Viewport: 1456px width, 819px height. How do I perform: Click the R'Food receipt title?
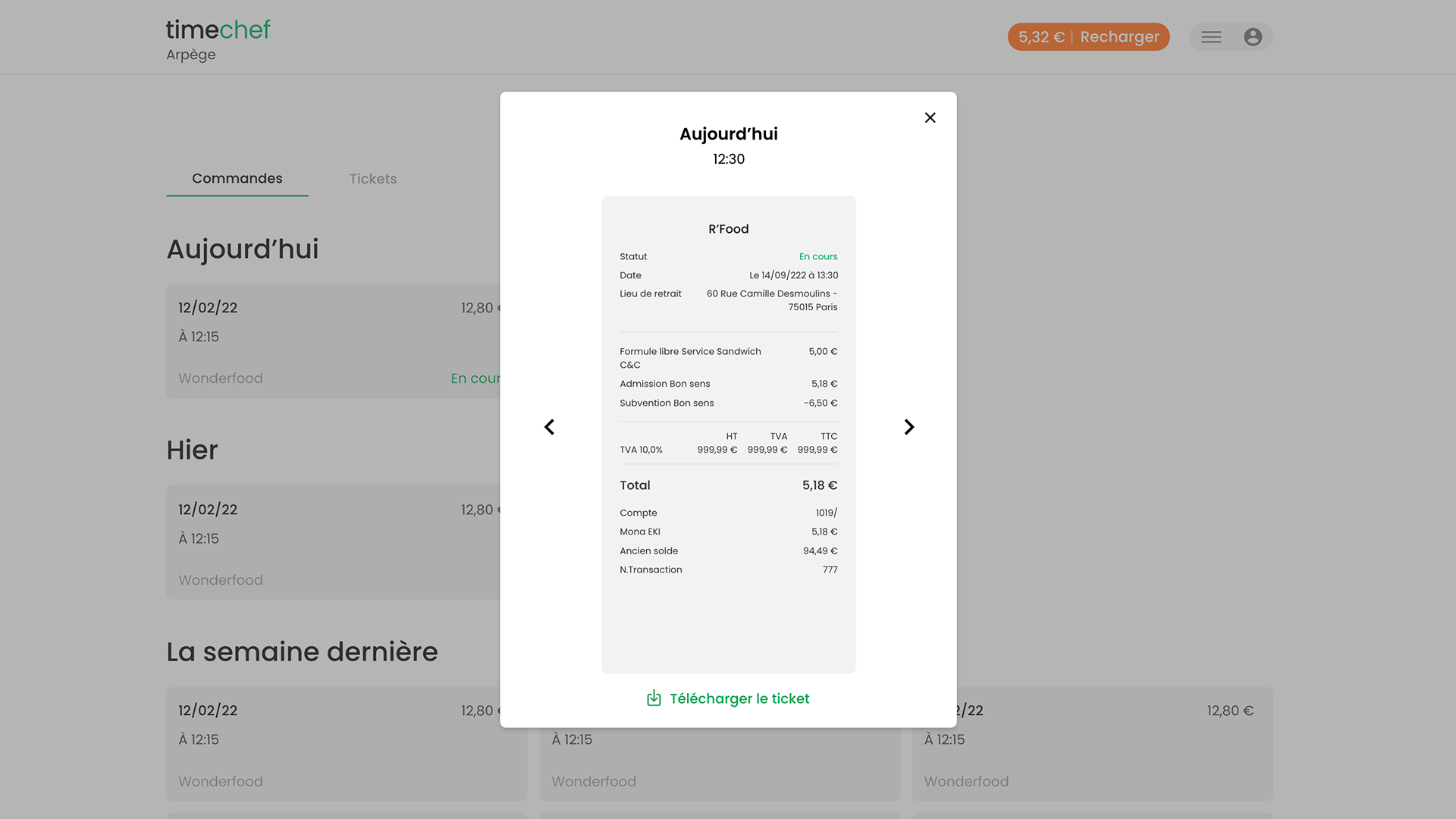(x=728, y=229)
